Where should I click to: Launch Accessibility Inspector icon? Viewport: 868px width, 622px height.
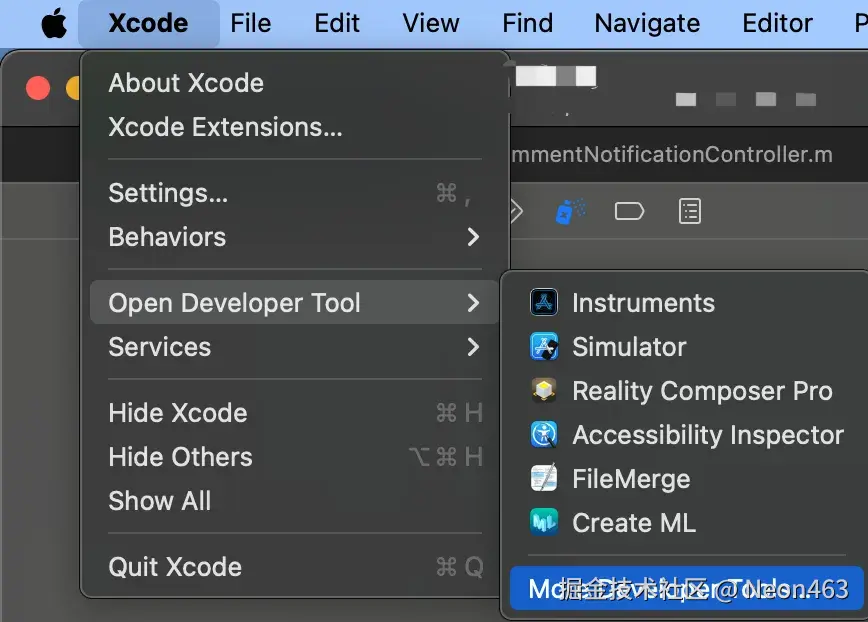coord(544,434)
